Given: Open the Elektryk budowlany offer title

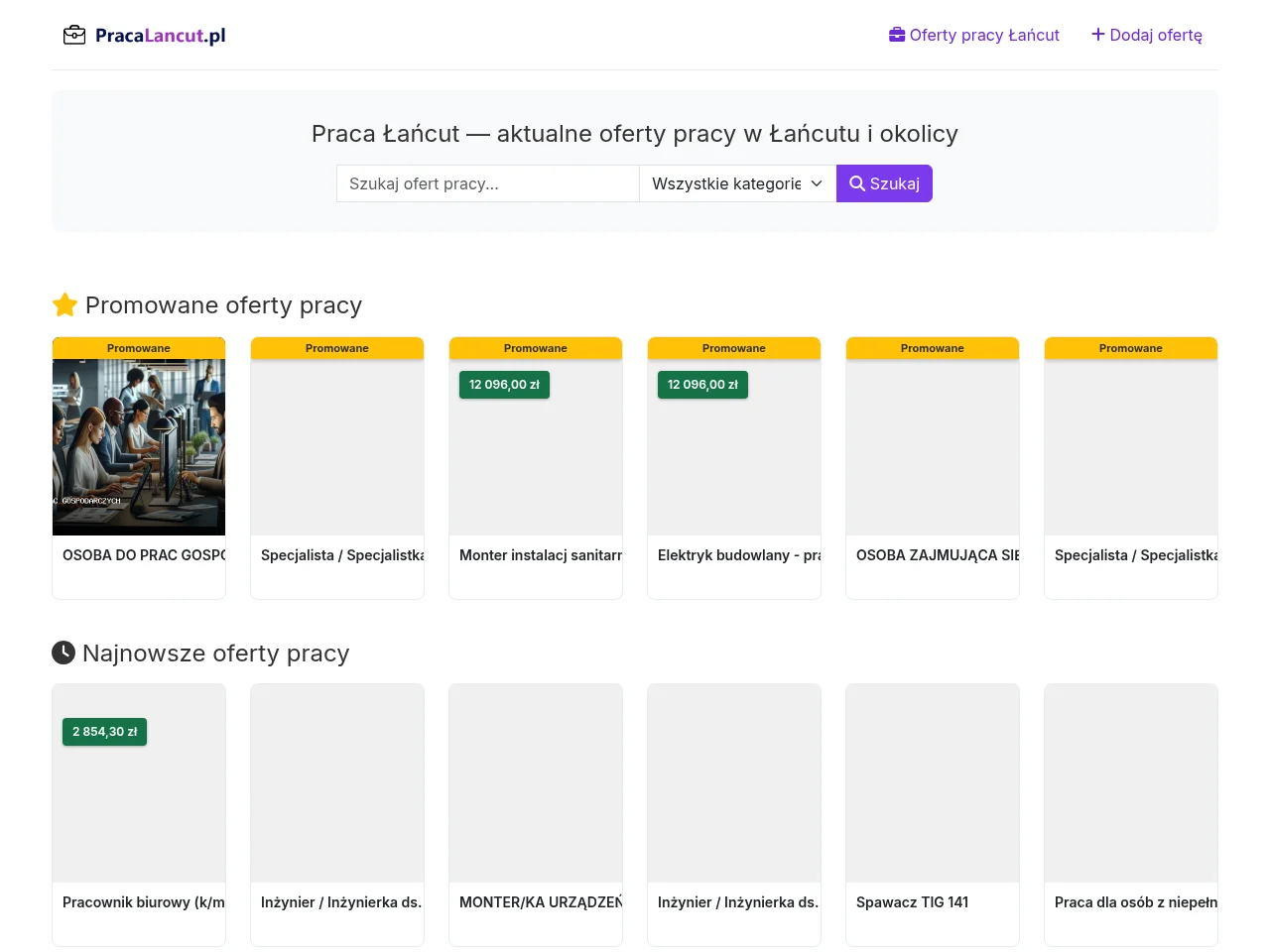Looking at the screenshot, I should [739, 555].
